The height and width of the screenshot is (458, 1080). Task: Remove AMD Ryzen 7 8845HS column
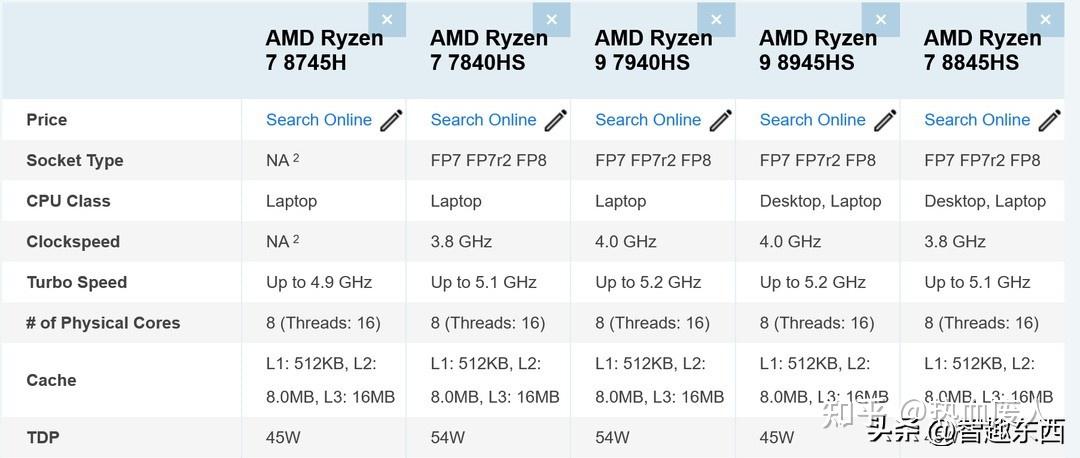(1046, 20)
